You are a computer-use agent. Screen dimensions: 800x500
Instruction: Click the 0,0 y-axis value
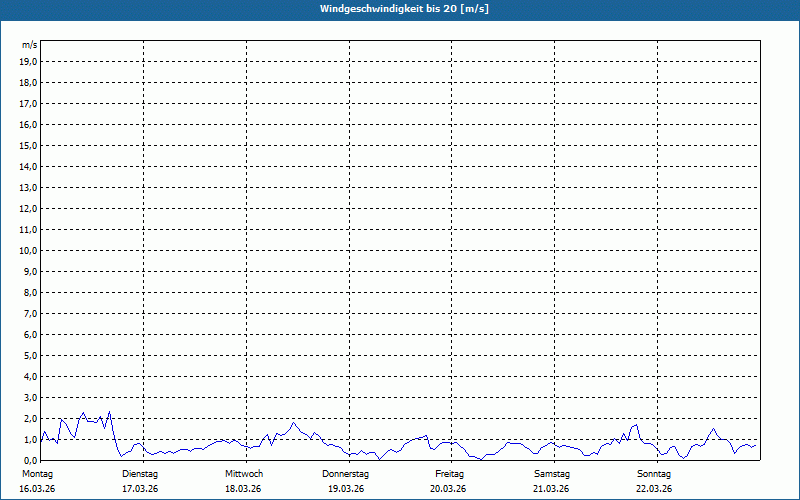31,461
